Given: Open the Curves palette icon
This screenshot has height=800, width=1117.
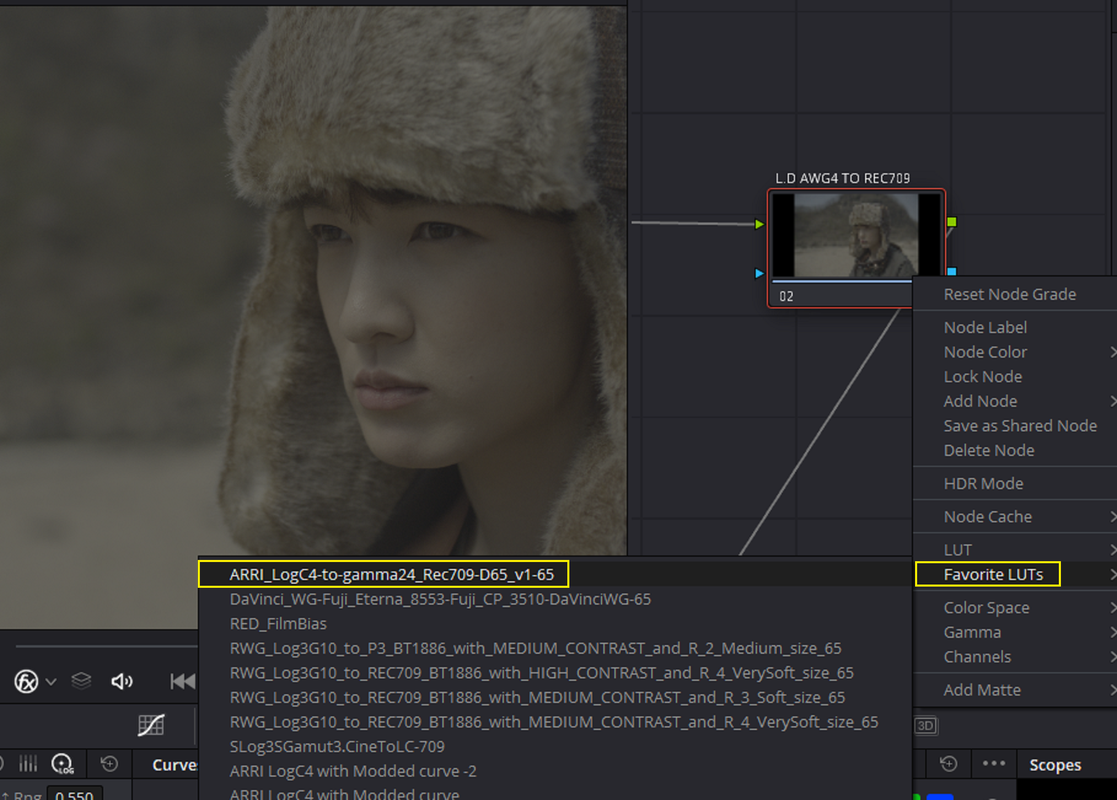Looking at the screenshot, I should click(x=151, y=726).
